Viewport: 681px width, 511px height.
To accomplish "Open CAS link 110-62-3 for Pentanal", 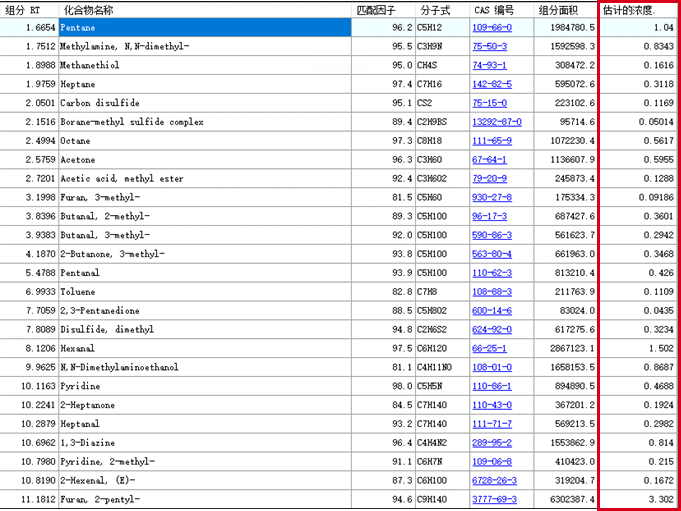I will coord(492,273).
